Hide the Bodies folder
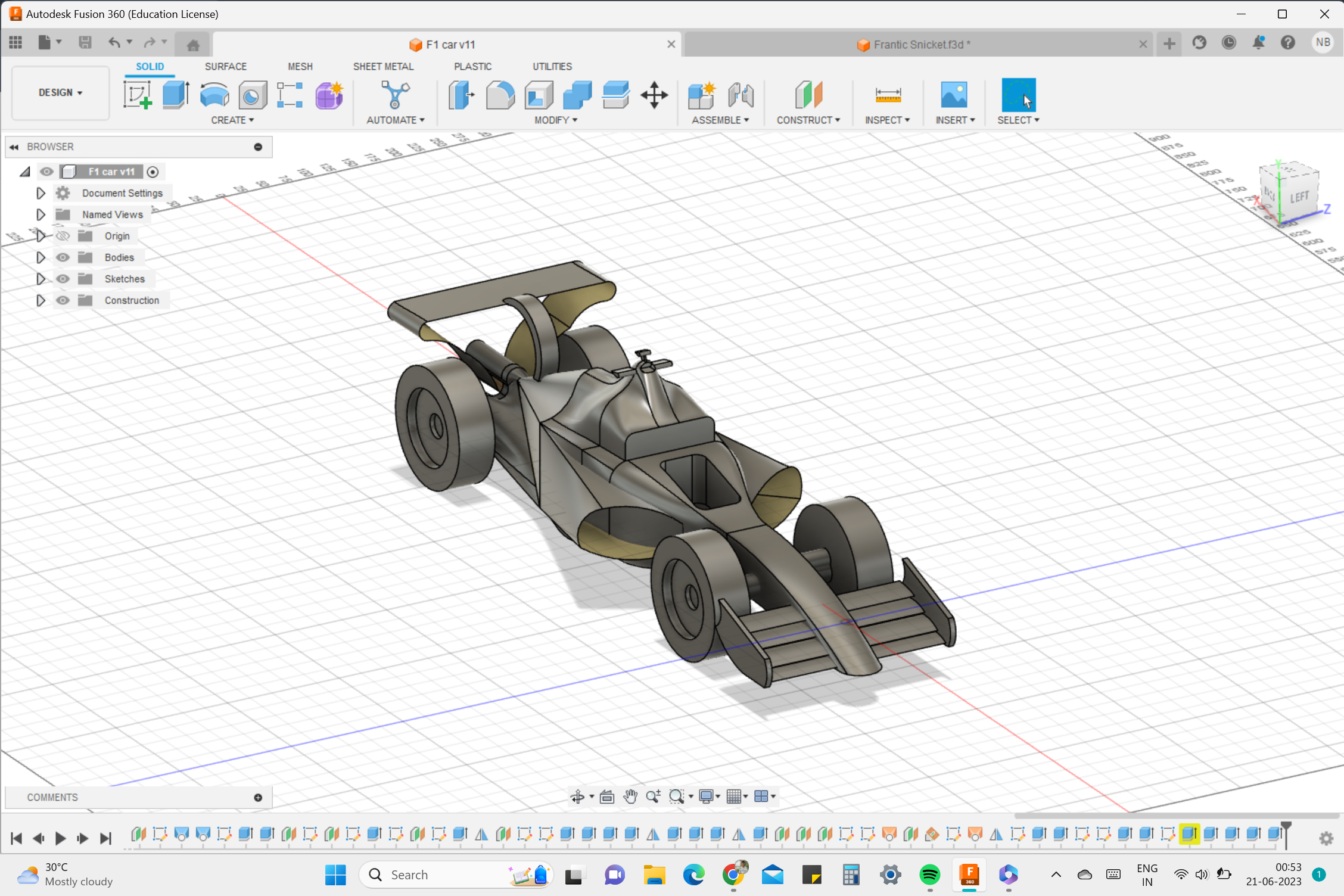The image size is (1344, 896). [63, 257]
